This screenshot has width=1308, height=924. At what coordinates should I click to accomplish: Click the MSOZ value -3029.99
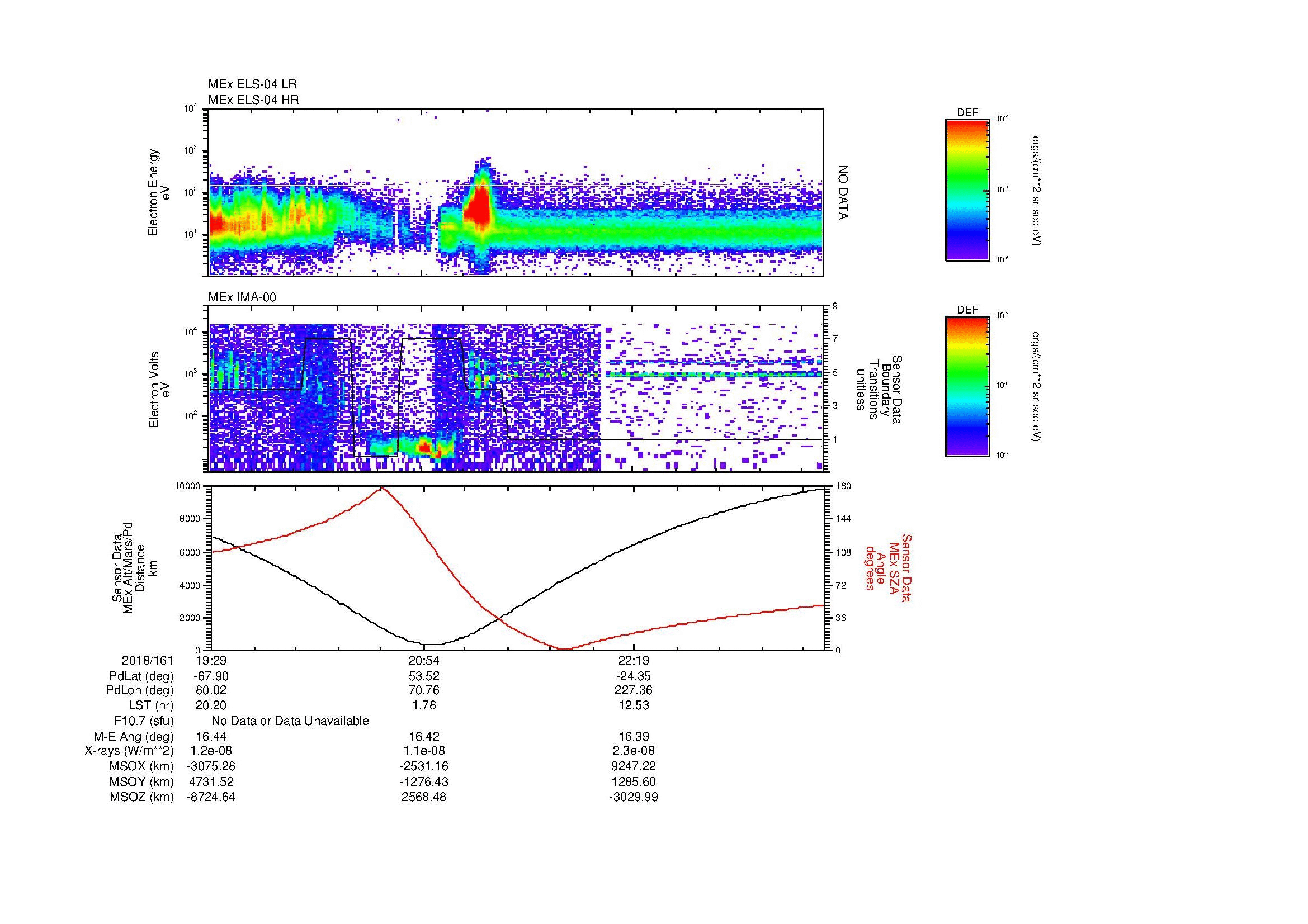(x=634, y=798)
